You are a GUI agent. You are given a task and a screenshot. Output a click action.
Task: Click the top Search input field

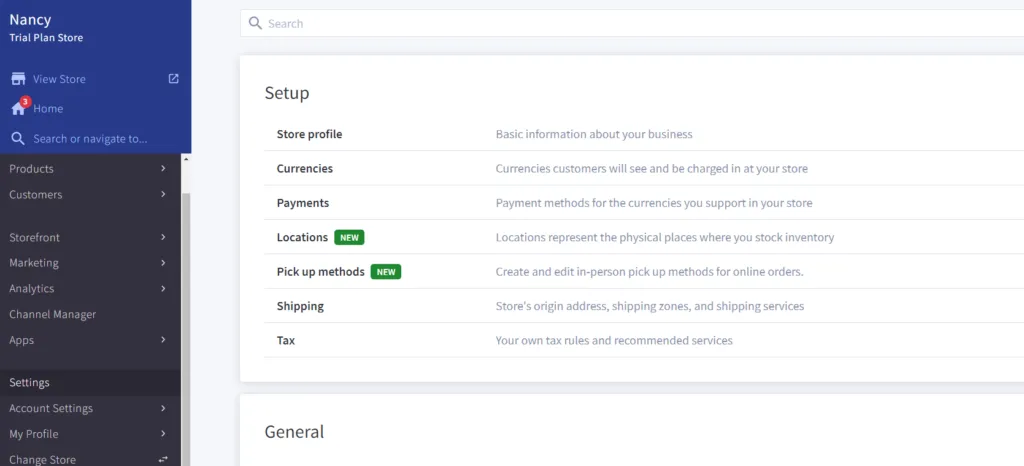point(632,23)
